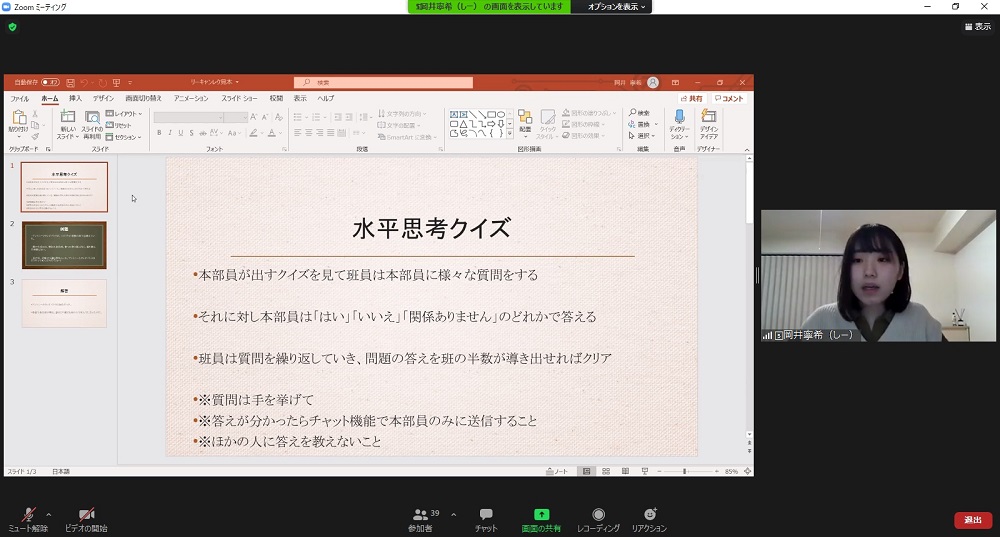1000x537 pixels.
Task: Open the Layout dropdown in Slides group
Action: coord(127,114)
